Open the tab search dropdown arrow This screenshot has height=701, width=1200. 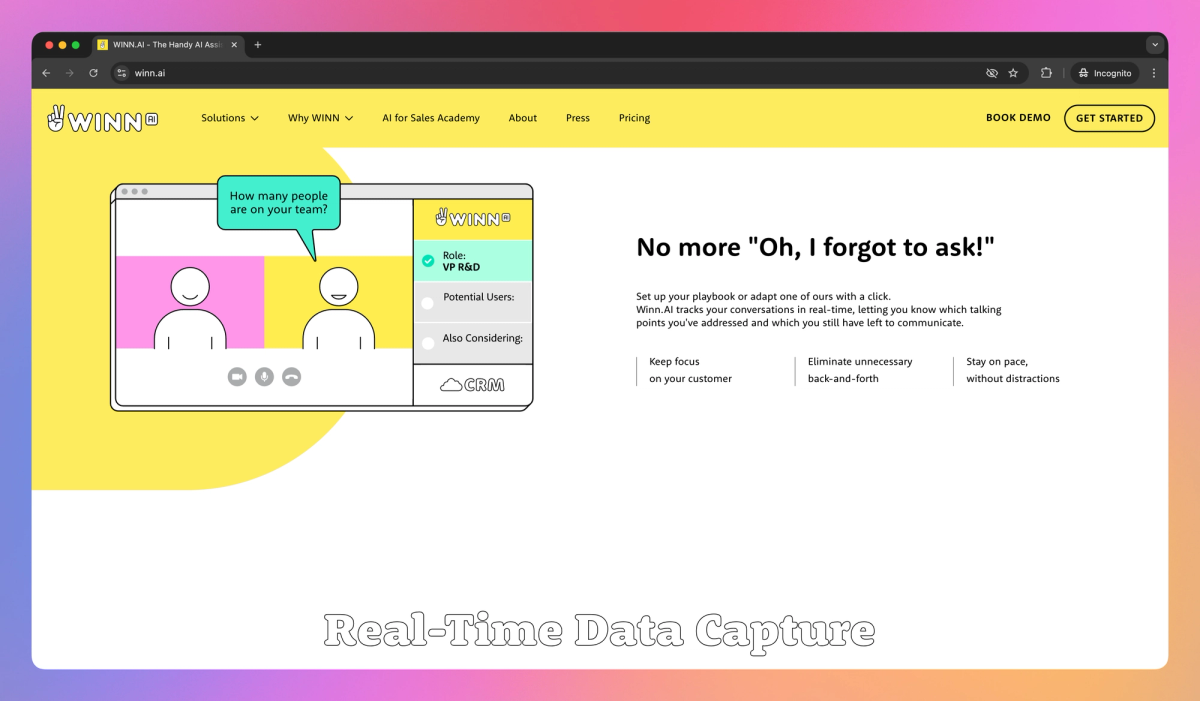[1155, 45]
